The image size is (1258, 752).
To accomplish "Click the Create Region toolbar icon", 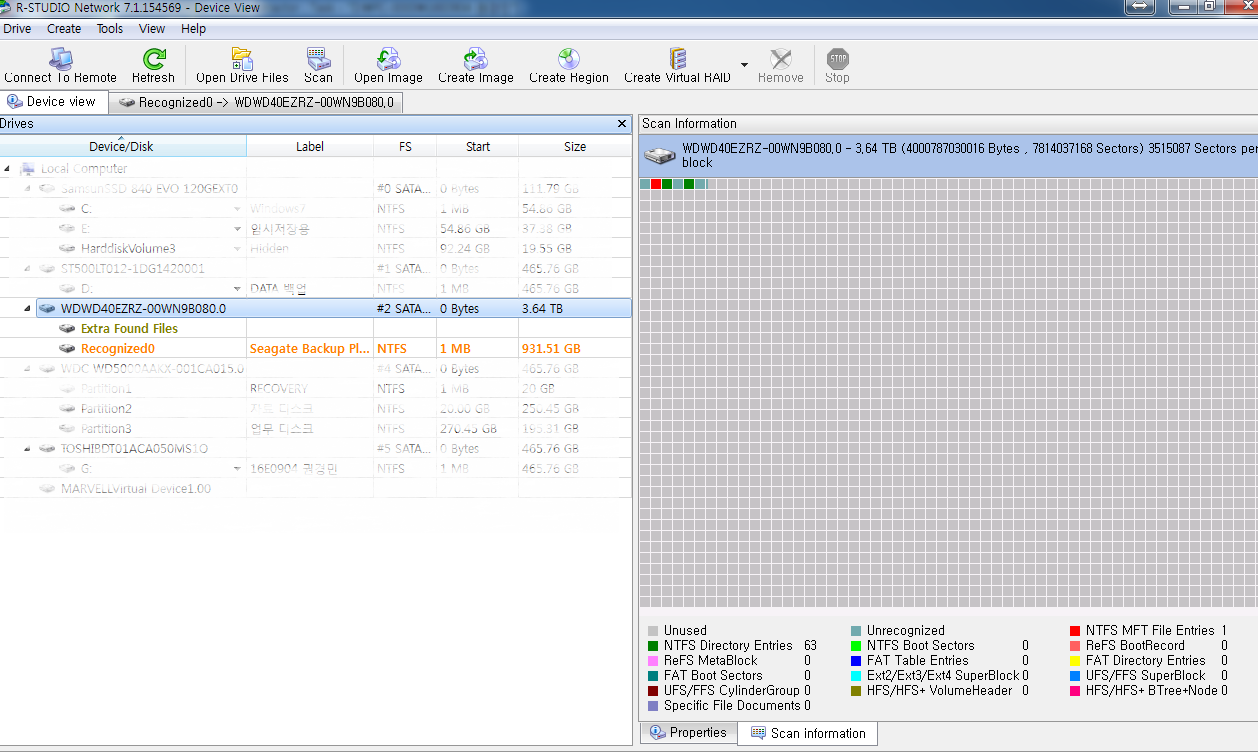I will click(568, 59).
